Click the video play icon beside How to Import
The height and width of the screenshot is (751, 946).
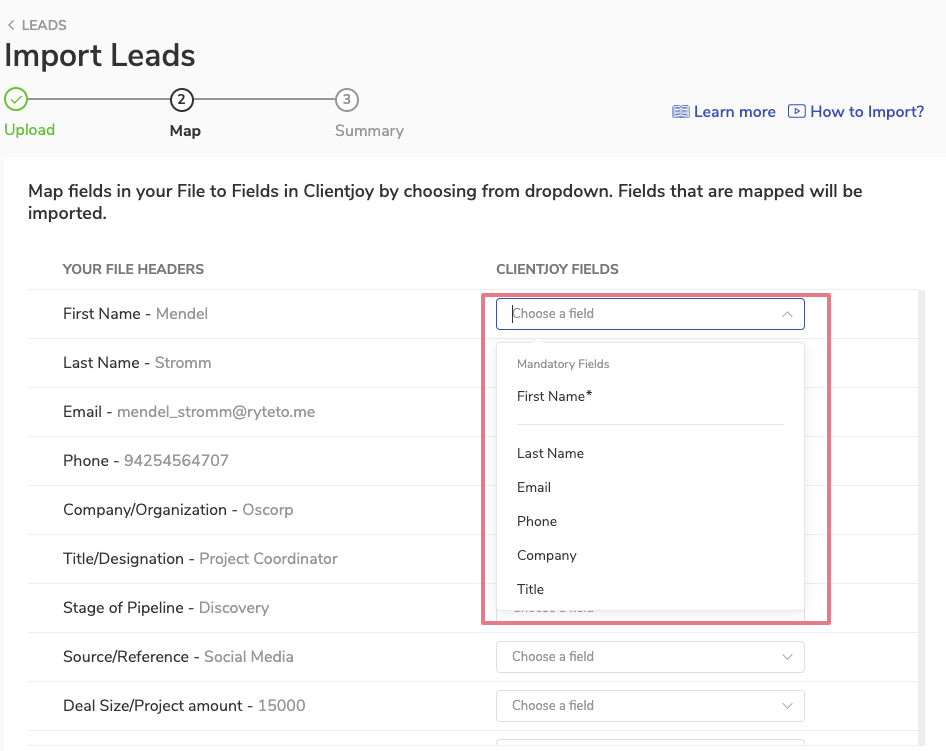796,112
